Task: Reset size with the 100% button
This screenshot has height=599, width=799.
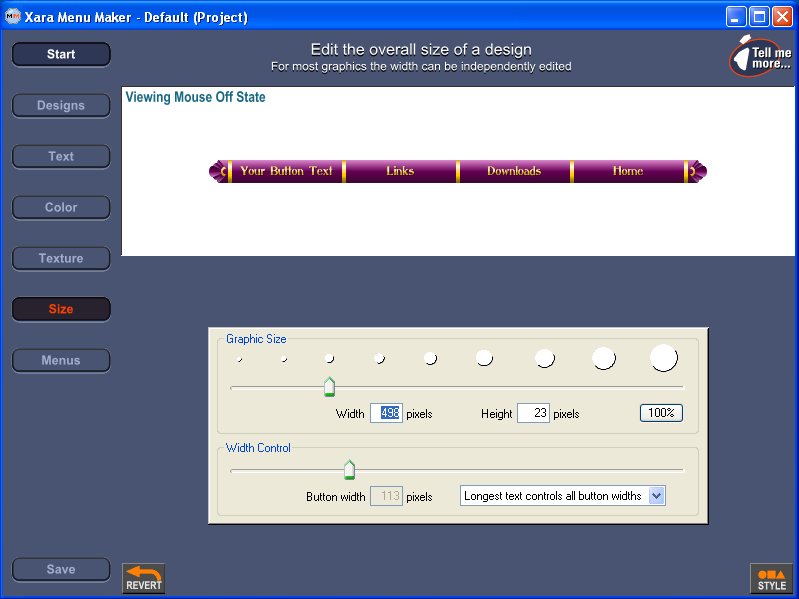Action: [661, 413]
